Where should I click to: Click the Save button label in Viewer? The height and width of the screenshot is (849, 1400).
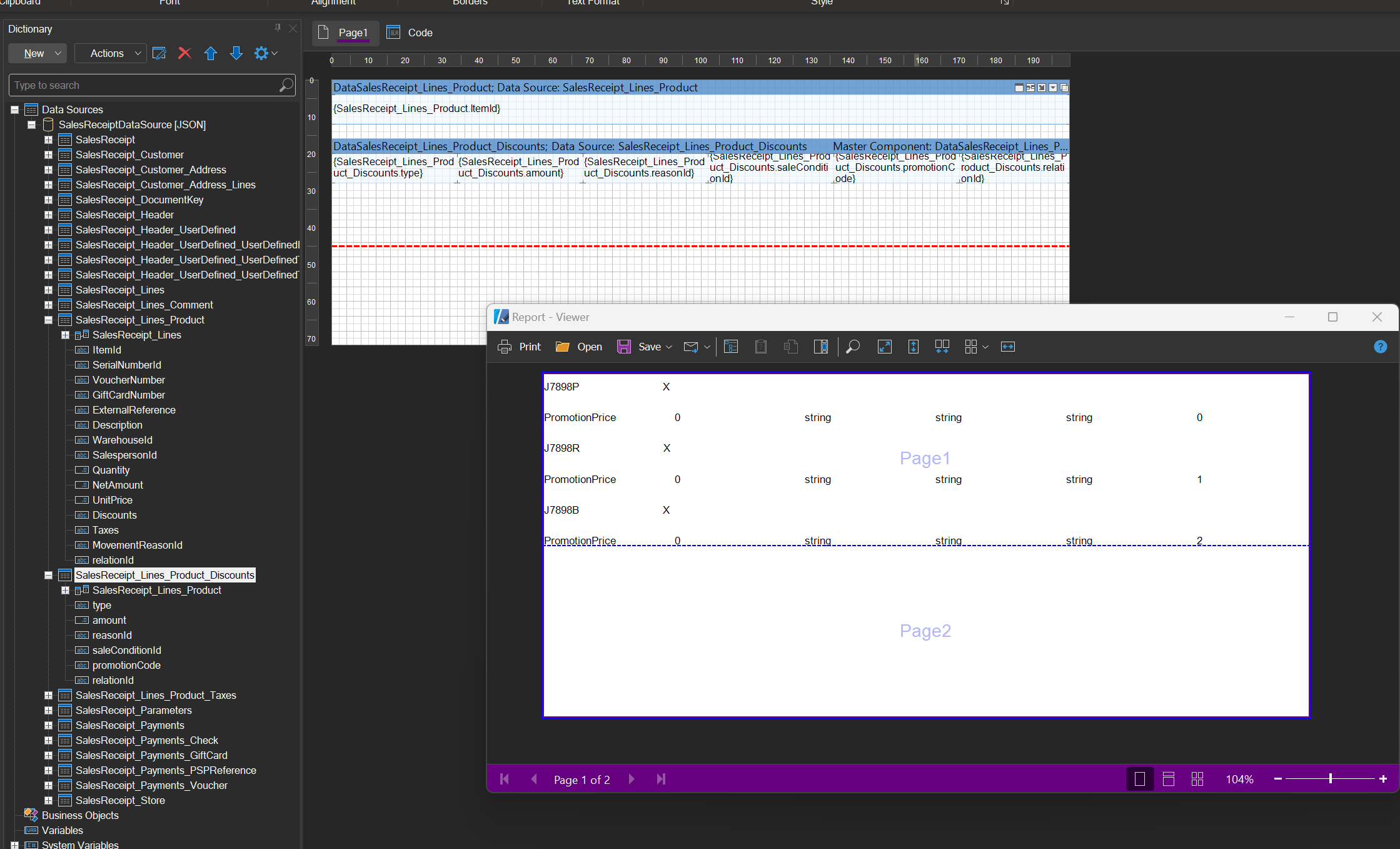click(x=650, y=347)
